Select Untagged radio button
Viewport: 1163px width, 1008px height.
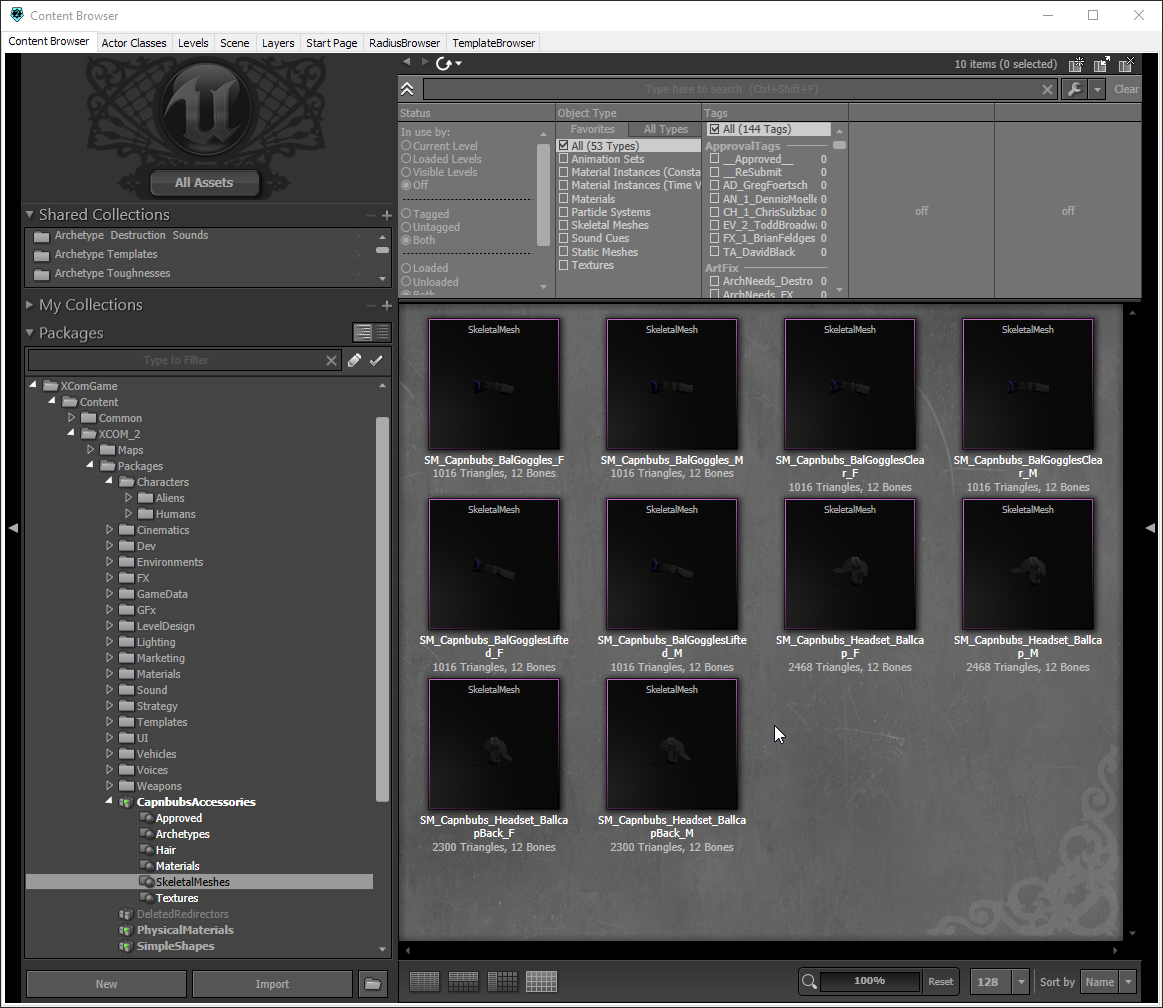[x=406, y=227]
